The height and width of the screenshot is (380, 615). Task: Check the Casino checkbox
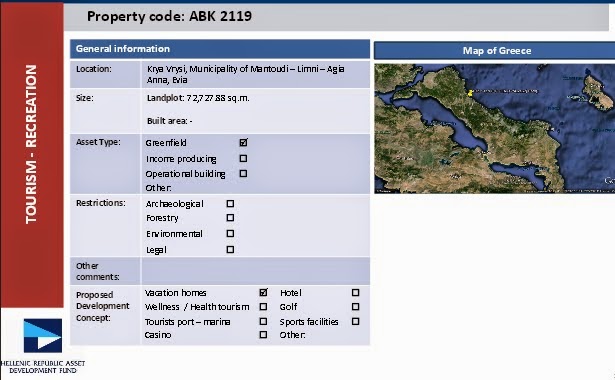[x=263, y=335]
